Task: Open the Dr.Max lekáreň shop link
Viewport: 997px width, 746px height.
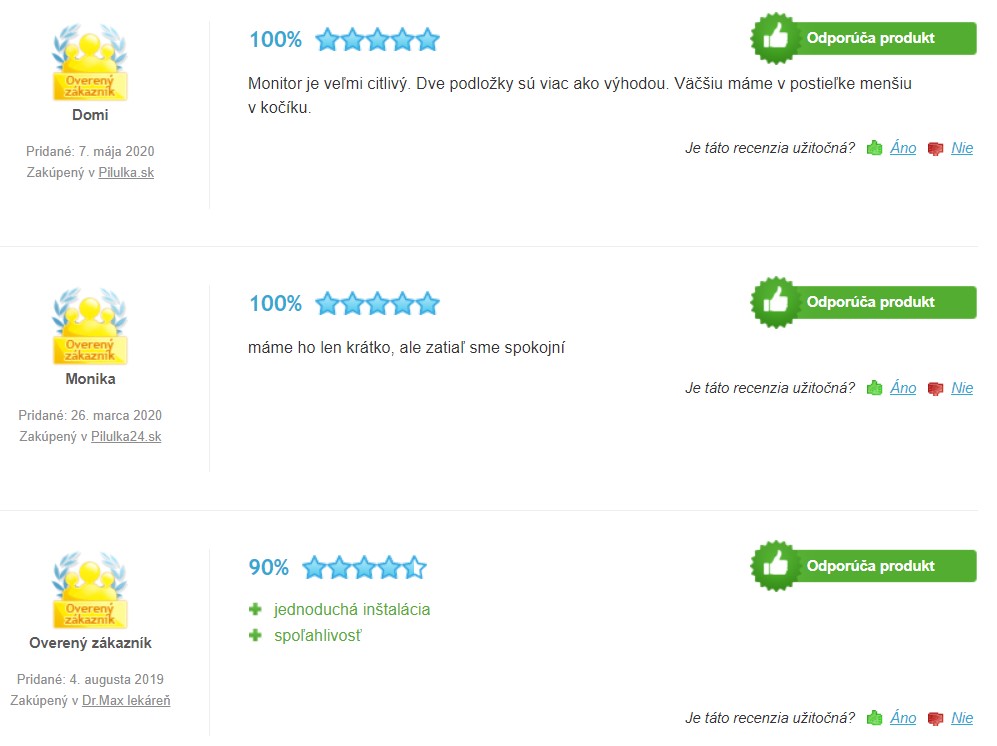Action: pyautogui.click(x=126, y=700)
